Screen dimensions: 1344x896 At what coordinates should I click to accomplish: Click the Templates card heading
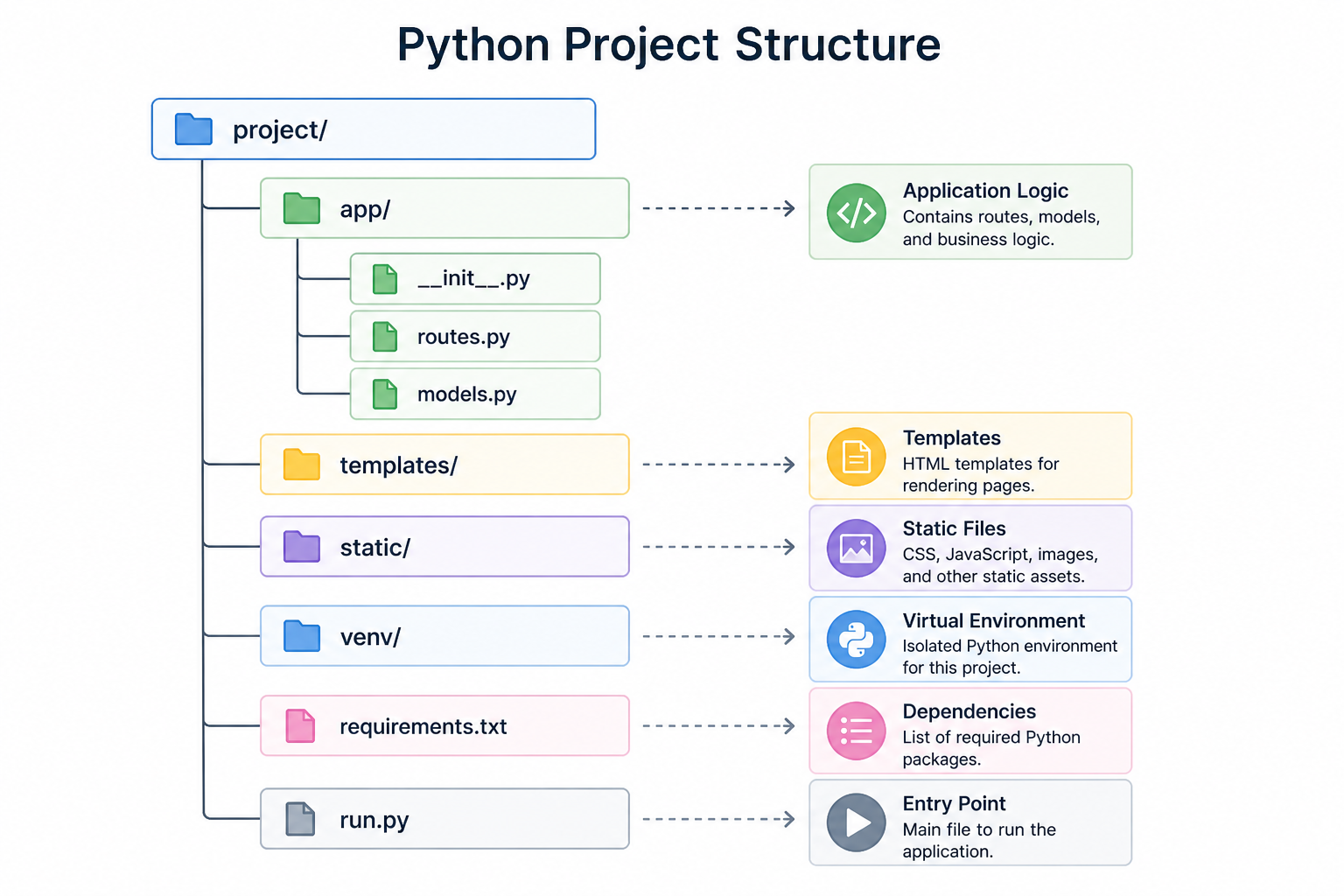(x=952, y=437)
